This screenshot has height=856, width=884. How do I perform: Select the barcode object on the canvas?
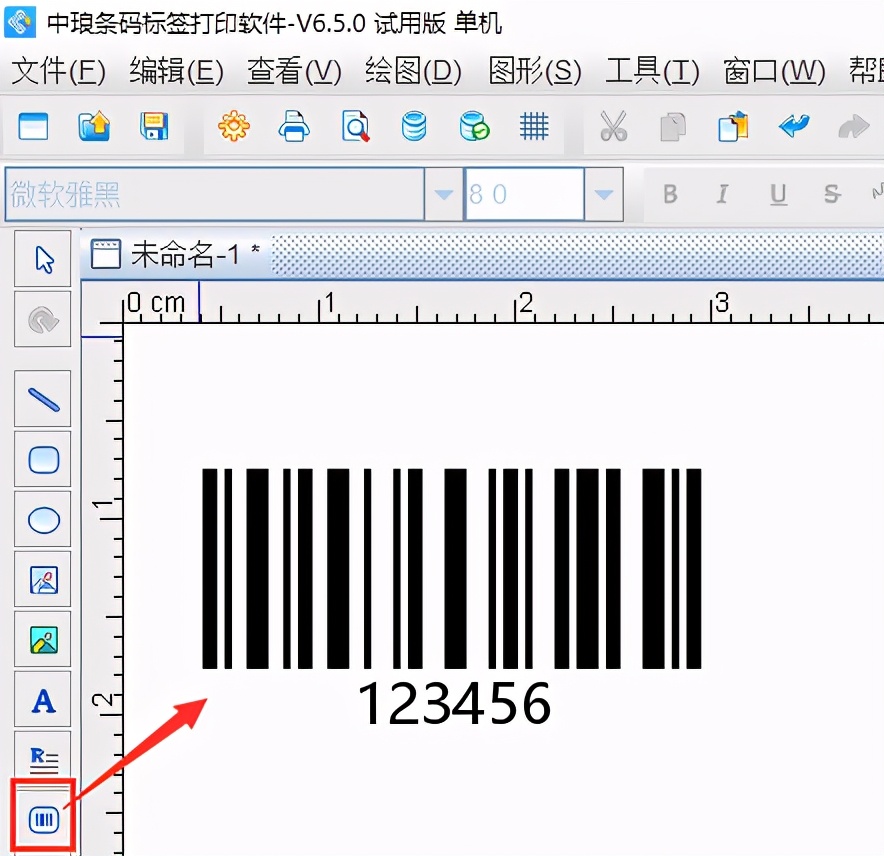(452, 568)
